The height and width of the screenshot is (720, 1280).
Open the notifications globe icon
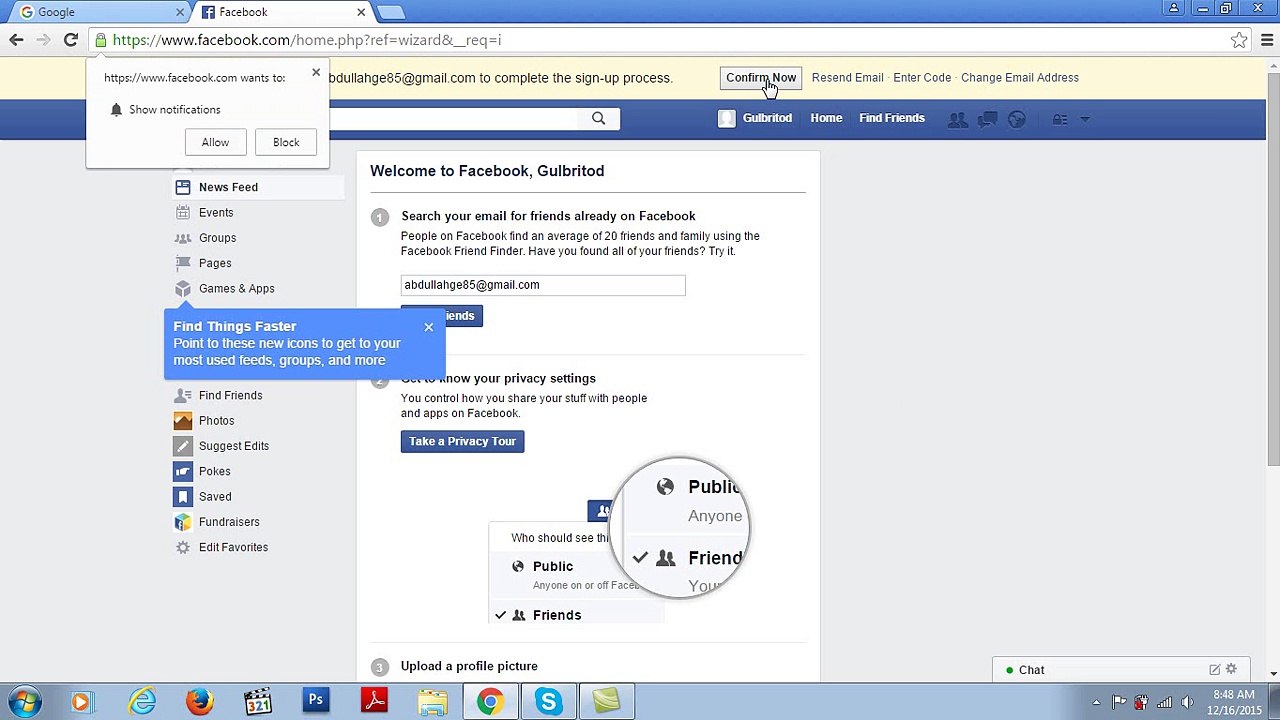coord(1017,119)
